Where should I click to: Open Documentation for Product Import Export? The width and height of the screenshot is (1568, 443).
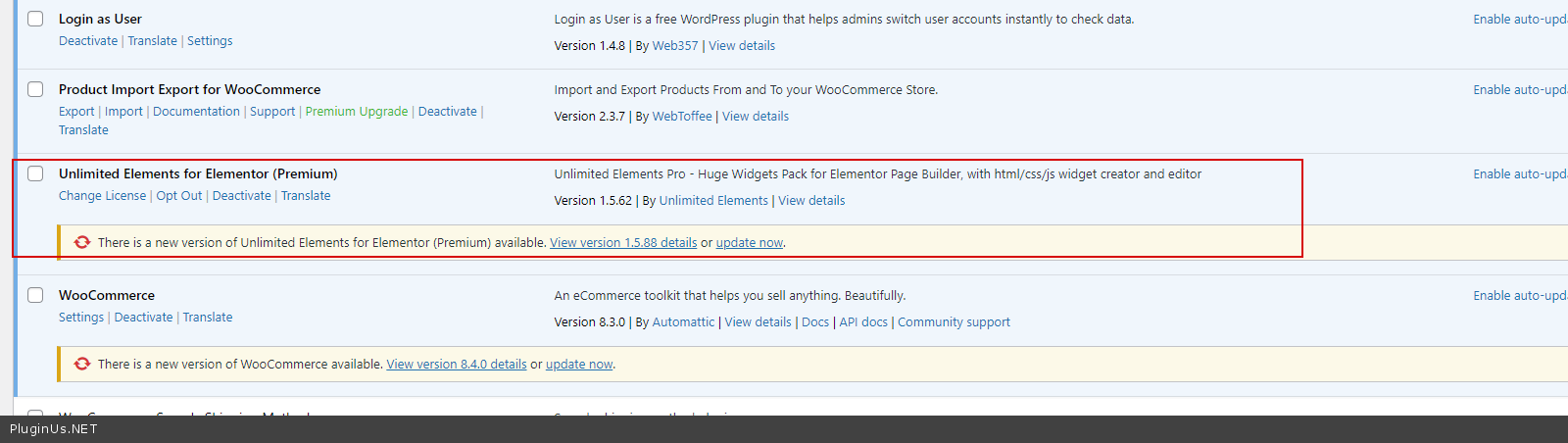tap(196, 112)
